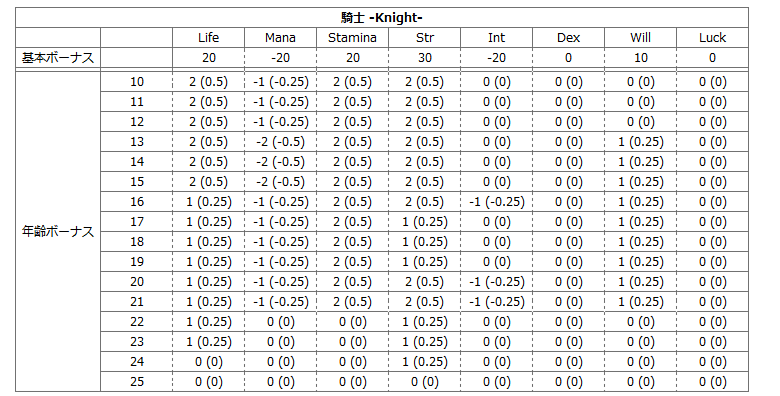Image resolution: width=780 pixels, height=396 pixels.
Task: Click the age 20 row label
Action: tap(137, 282)
